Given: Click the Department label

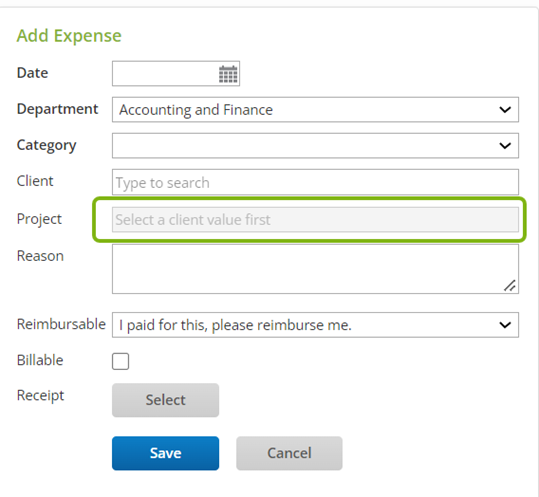Looking at the screenshot, I should pos(57,109).
